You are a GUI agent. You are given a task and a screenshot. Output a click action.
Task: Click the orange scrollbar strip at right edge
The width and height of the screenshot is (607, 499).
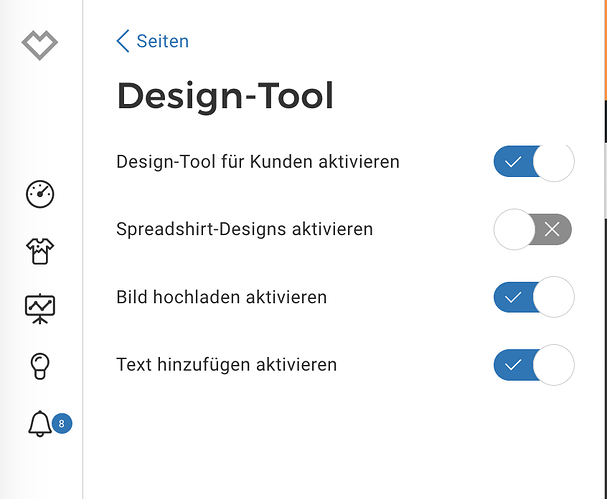point(604,50)
